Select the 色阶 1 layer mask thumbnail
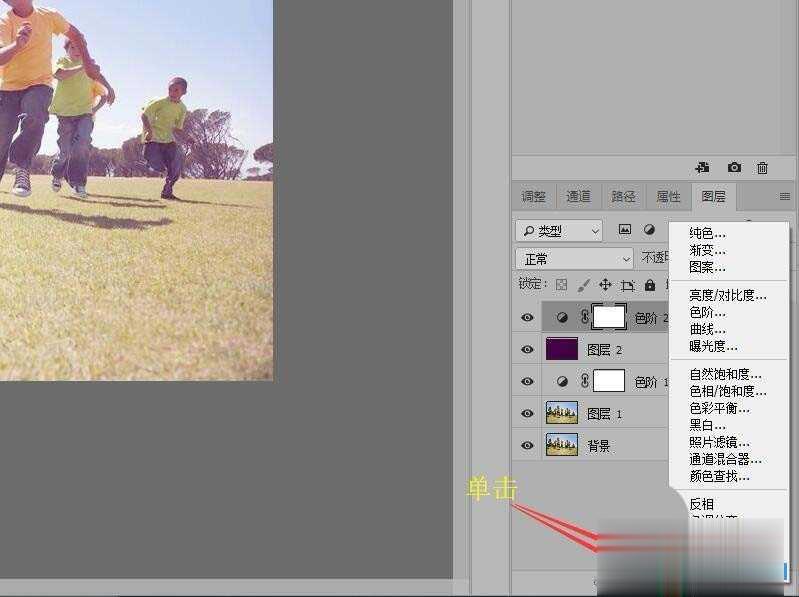The image size is (799, 597). click(609, 381)
